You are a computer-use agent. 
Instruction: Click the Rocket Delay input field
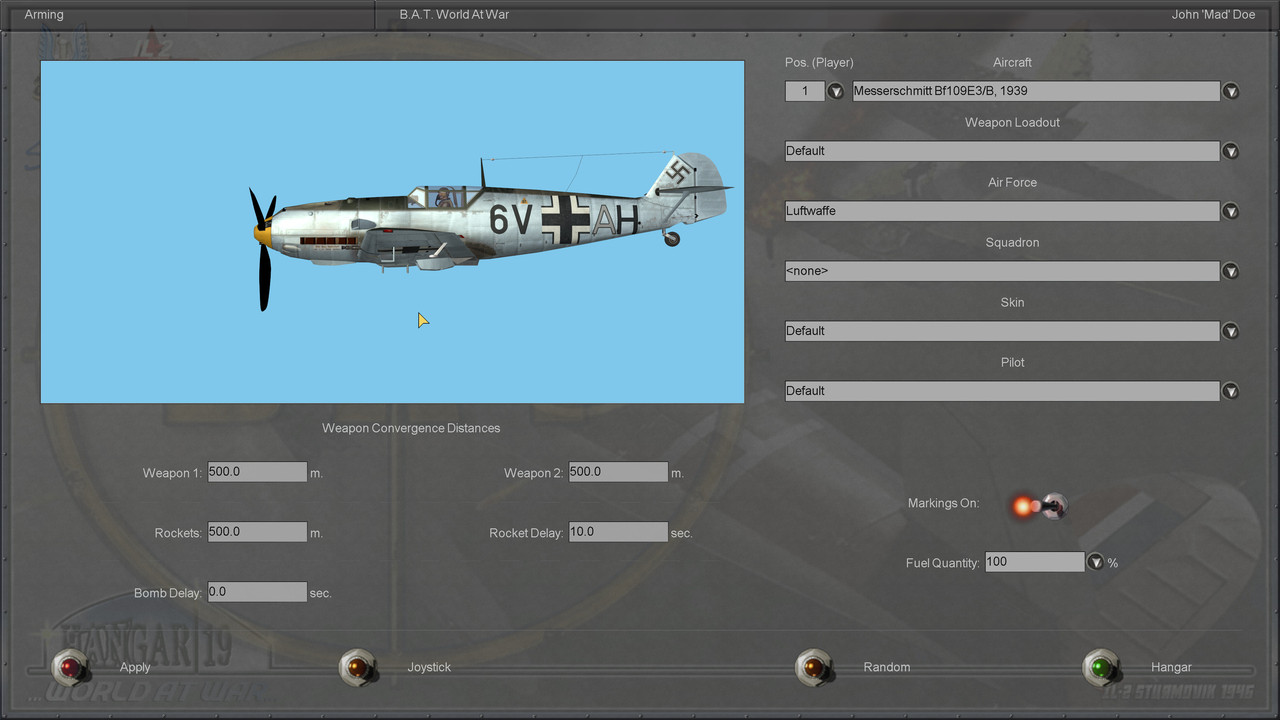(x=618, y=532)
